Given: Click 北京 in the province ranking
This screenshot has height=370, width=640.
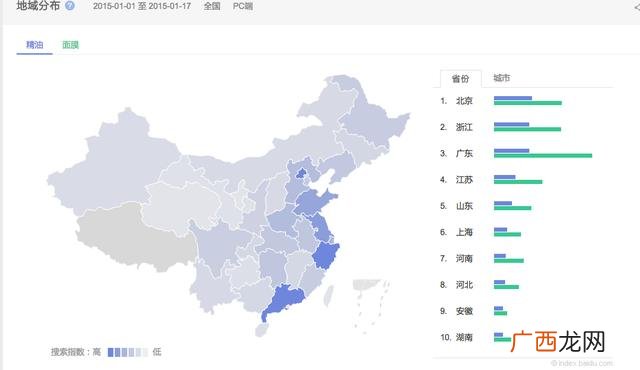Looking at the screenshot, I should tap(464, 101).
